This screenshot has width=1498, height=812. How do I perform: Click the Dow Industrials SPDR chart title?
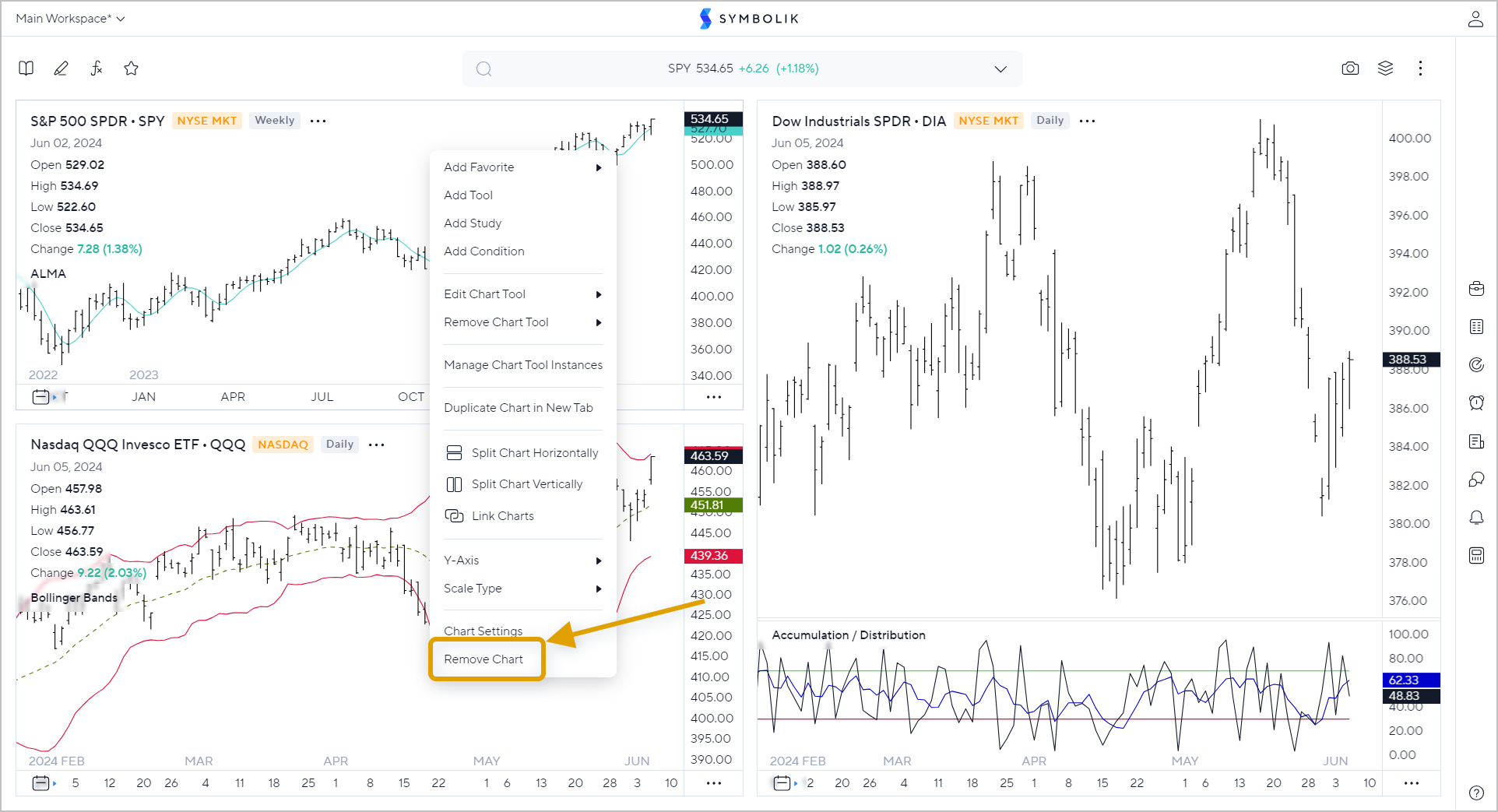point(859,121)
